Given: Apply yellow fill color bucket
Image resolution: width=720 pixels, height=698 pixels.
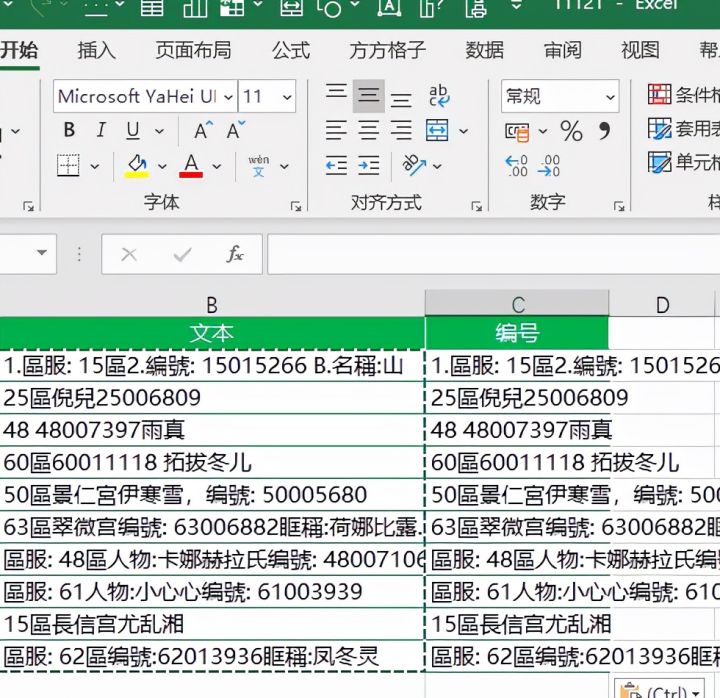Looking at the screenshot, I should [x=137, y=165].
